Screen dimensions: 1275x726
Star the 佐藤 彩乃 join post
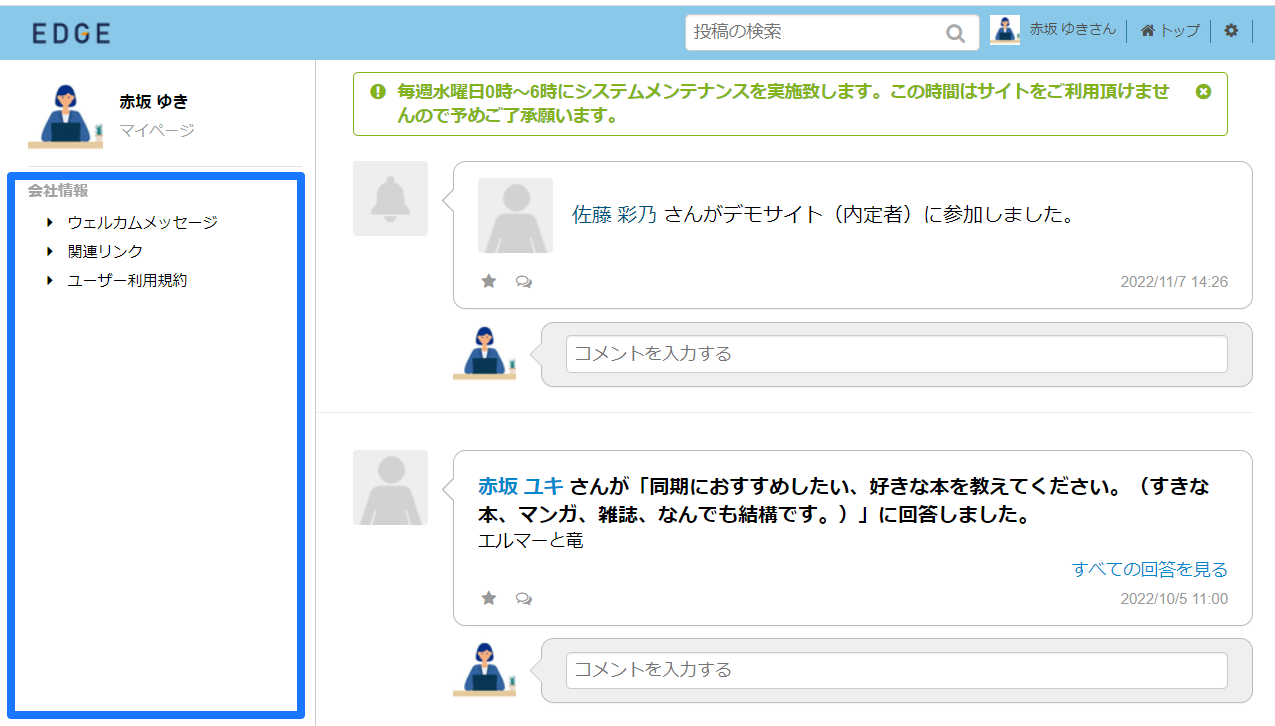coord(489,282)
